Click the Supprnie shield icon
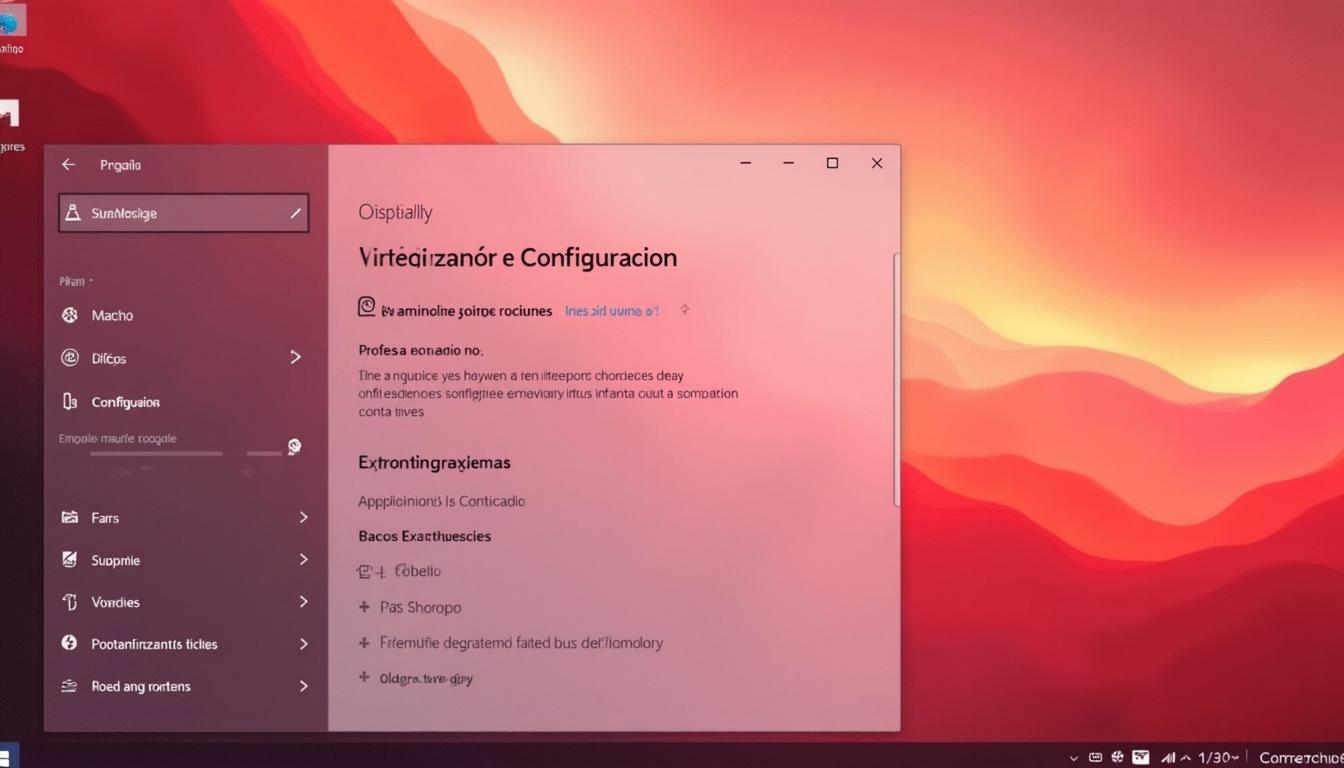 tap(69, 560)
